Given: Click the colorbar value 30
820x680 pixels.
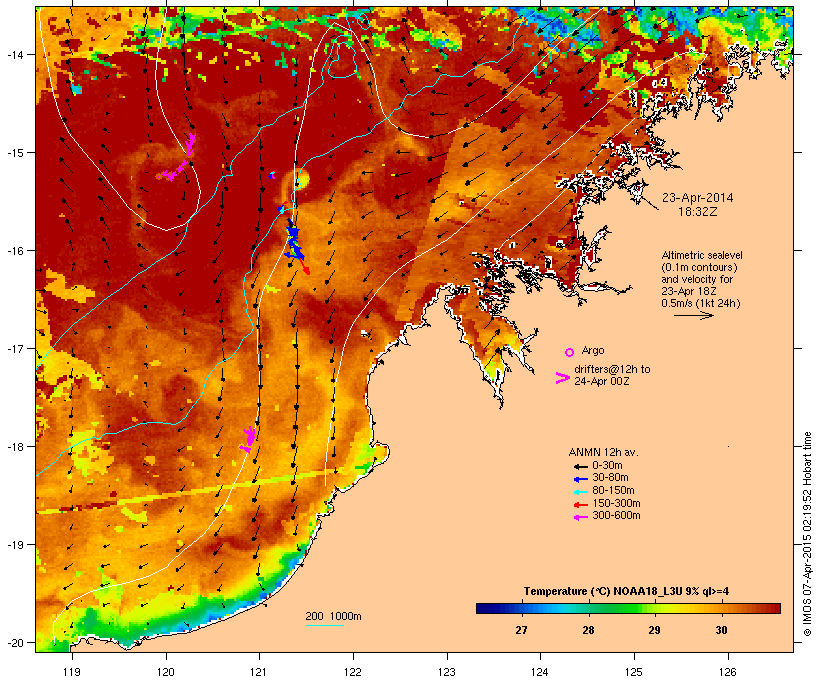Looking at the screenshot, I should point(721,630).
